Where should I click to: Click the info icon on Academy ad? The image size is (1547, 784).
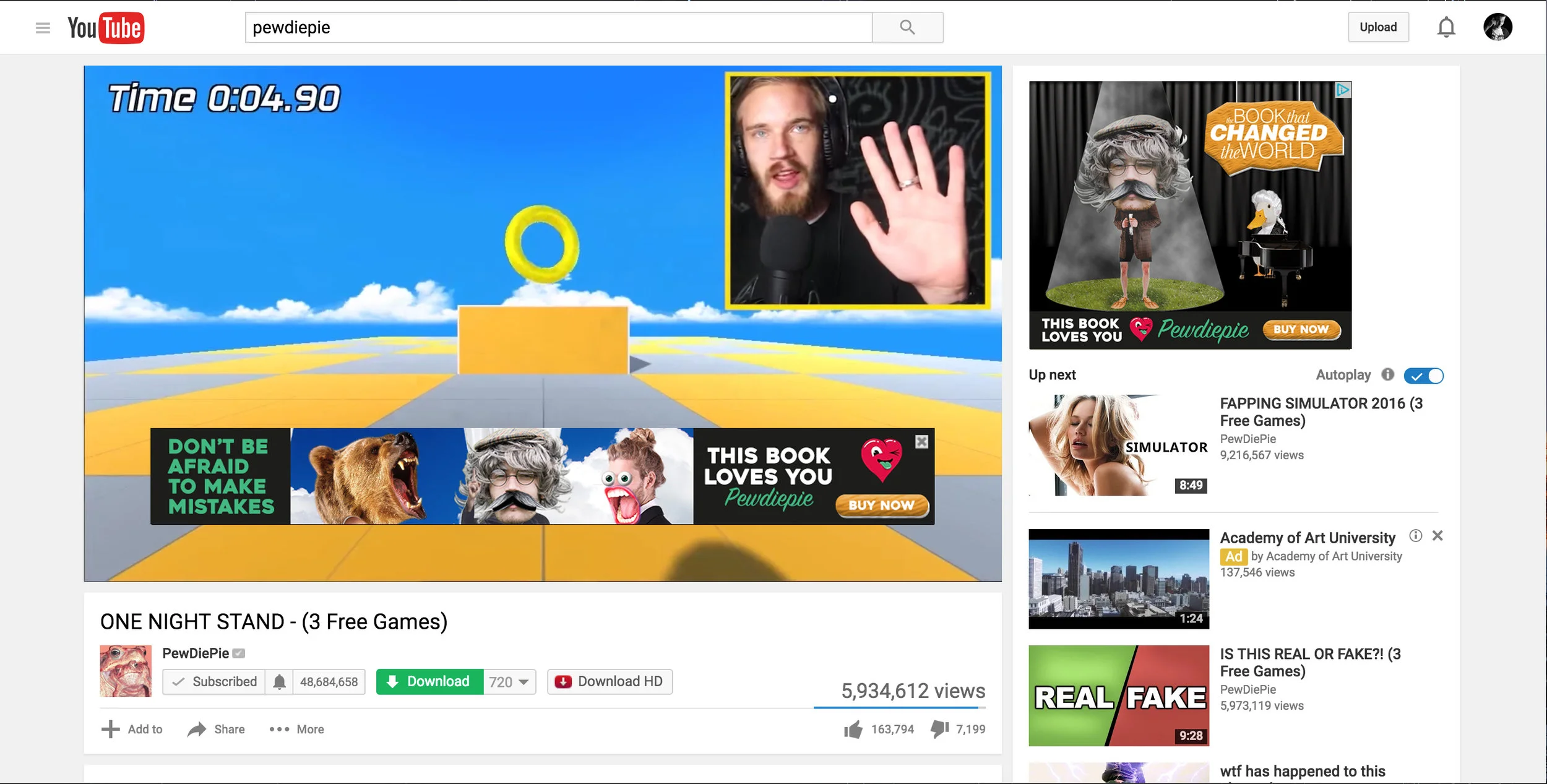1415,536
